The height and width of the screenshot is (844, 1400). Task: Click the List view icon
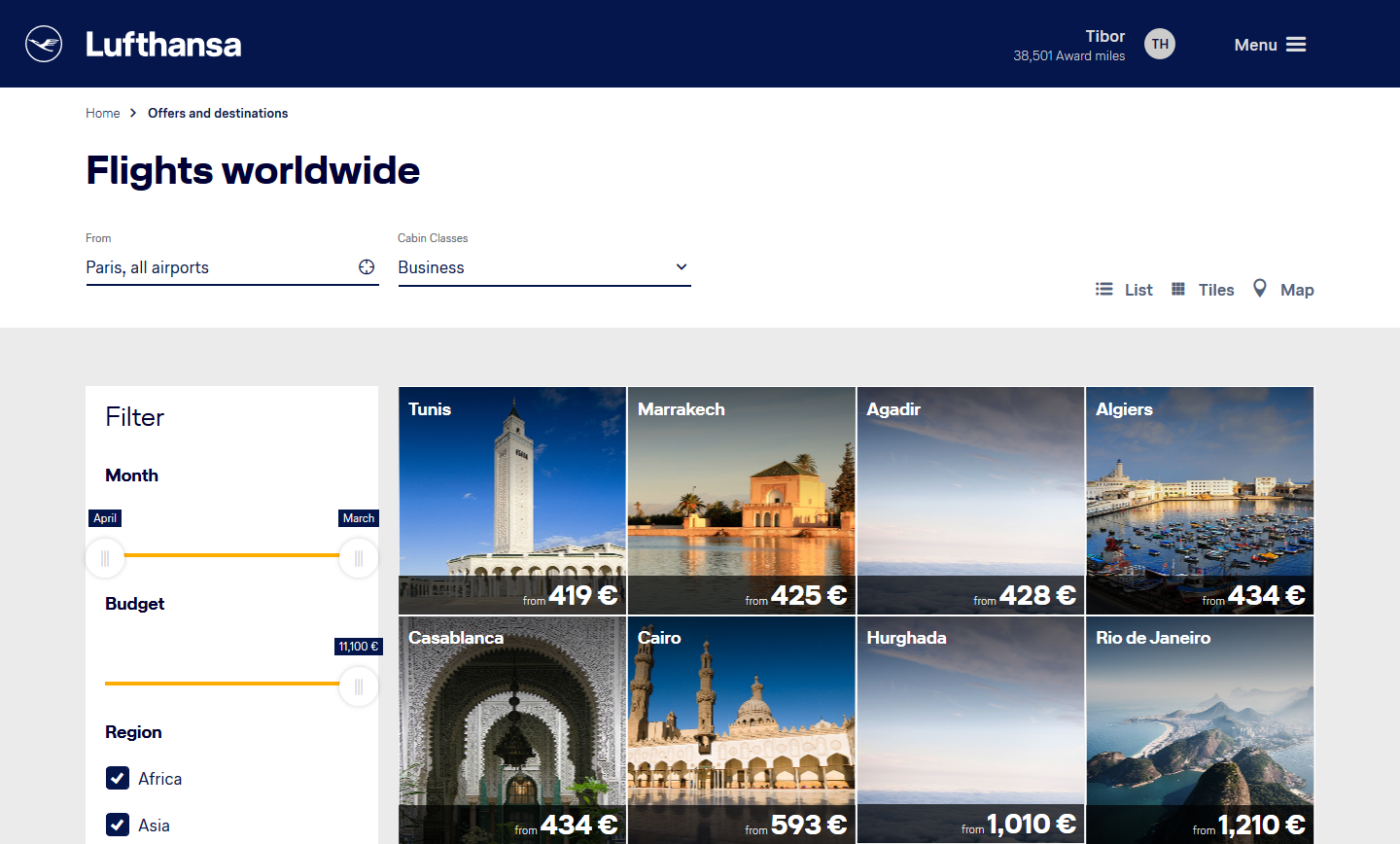click(1104, 289)
